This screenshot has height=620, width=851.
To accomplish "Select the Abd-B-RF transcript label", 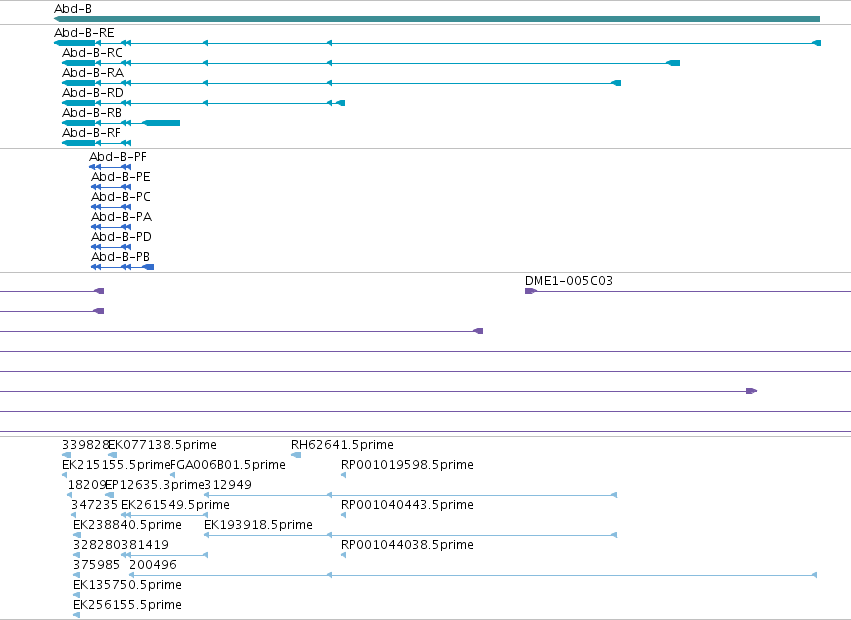I will pos(91,133).
